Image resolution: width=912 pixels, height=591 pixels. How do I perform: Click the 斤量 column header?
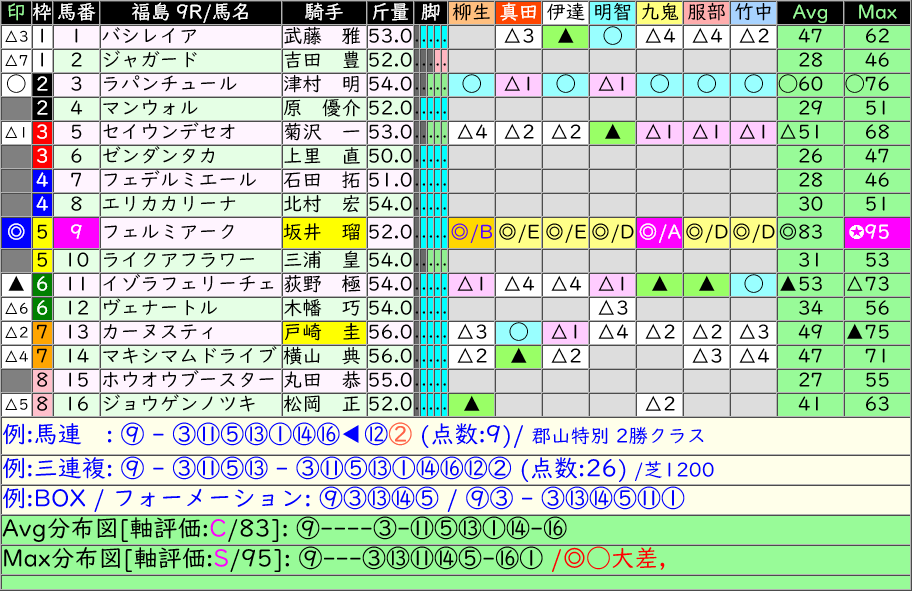(390, 12)
